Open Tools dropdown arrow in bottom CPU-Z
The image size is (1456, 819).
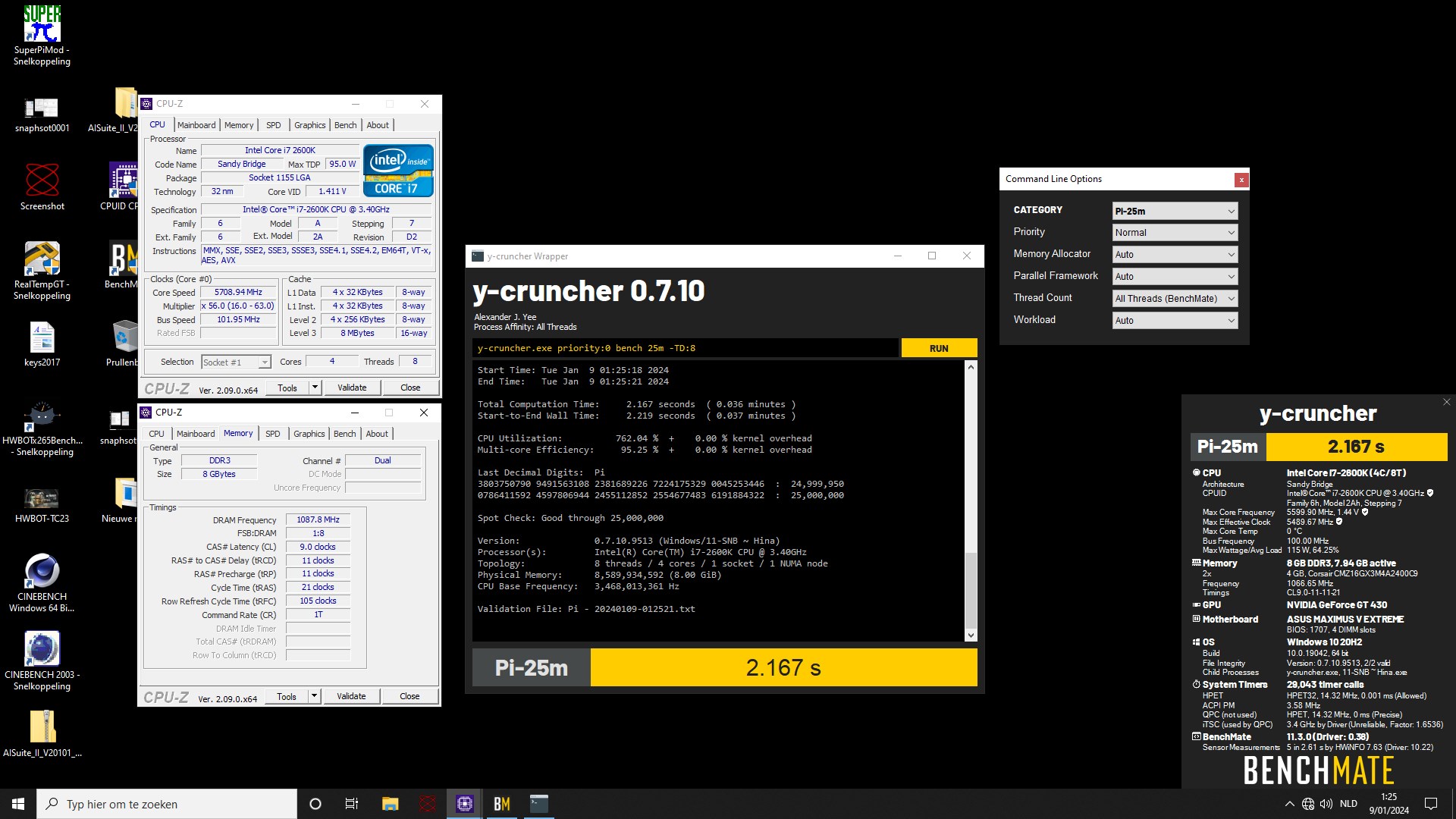[314, 696]
